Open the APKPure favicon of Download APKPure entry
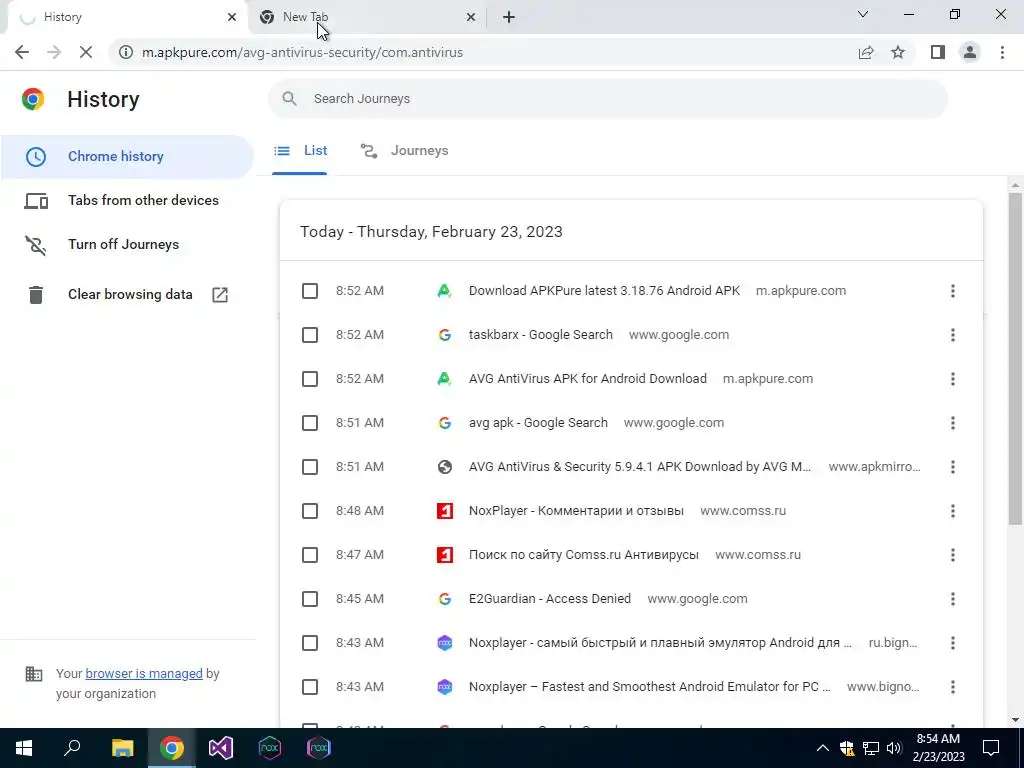Image resolution: width=1024 pixels, height=768 pixels. 445,291
